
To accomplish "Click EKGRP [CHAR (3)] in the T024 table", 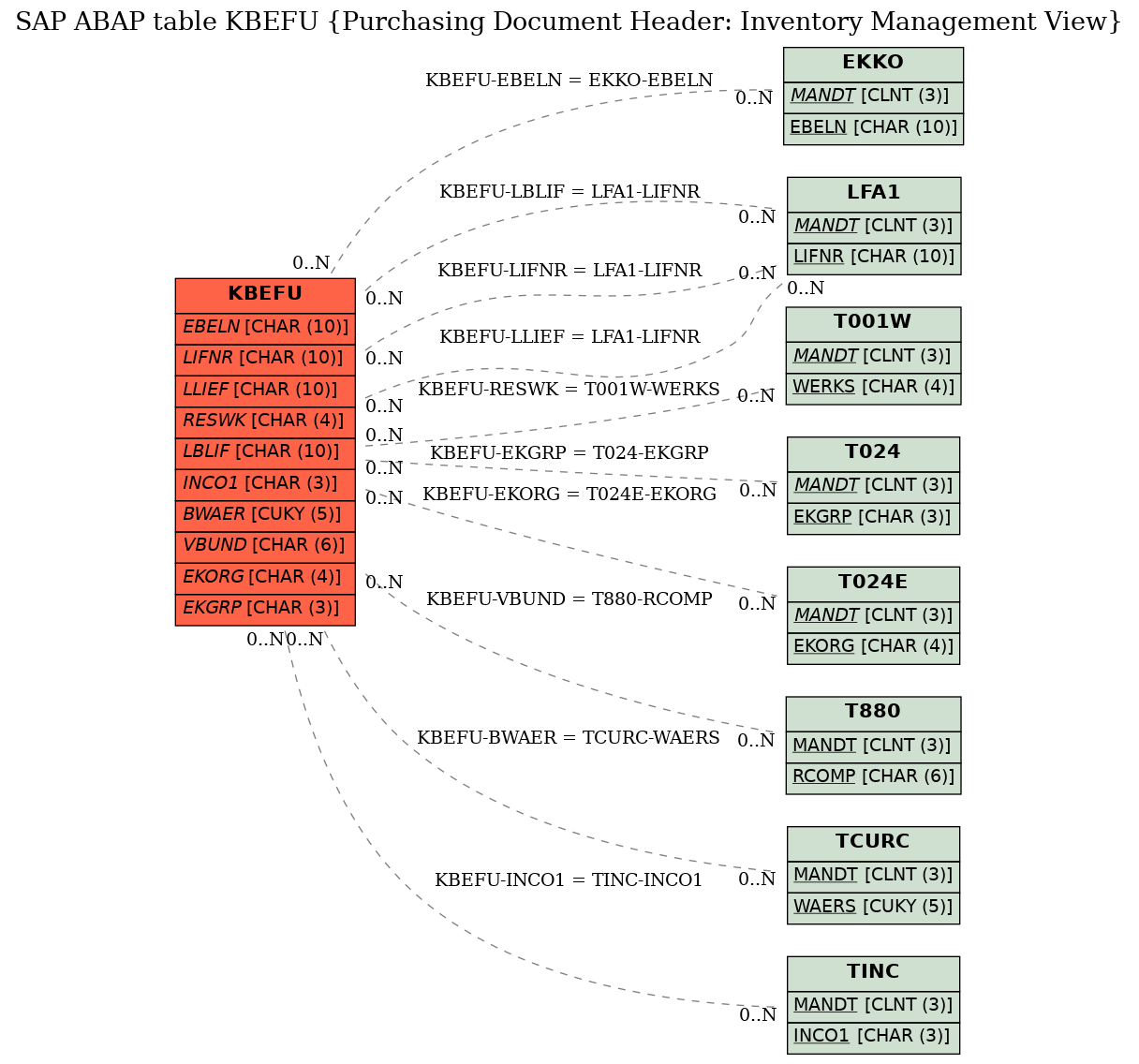I will click(x=873, y=518).
